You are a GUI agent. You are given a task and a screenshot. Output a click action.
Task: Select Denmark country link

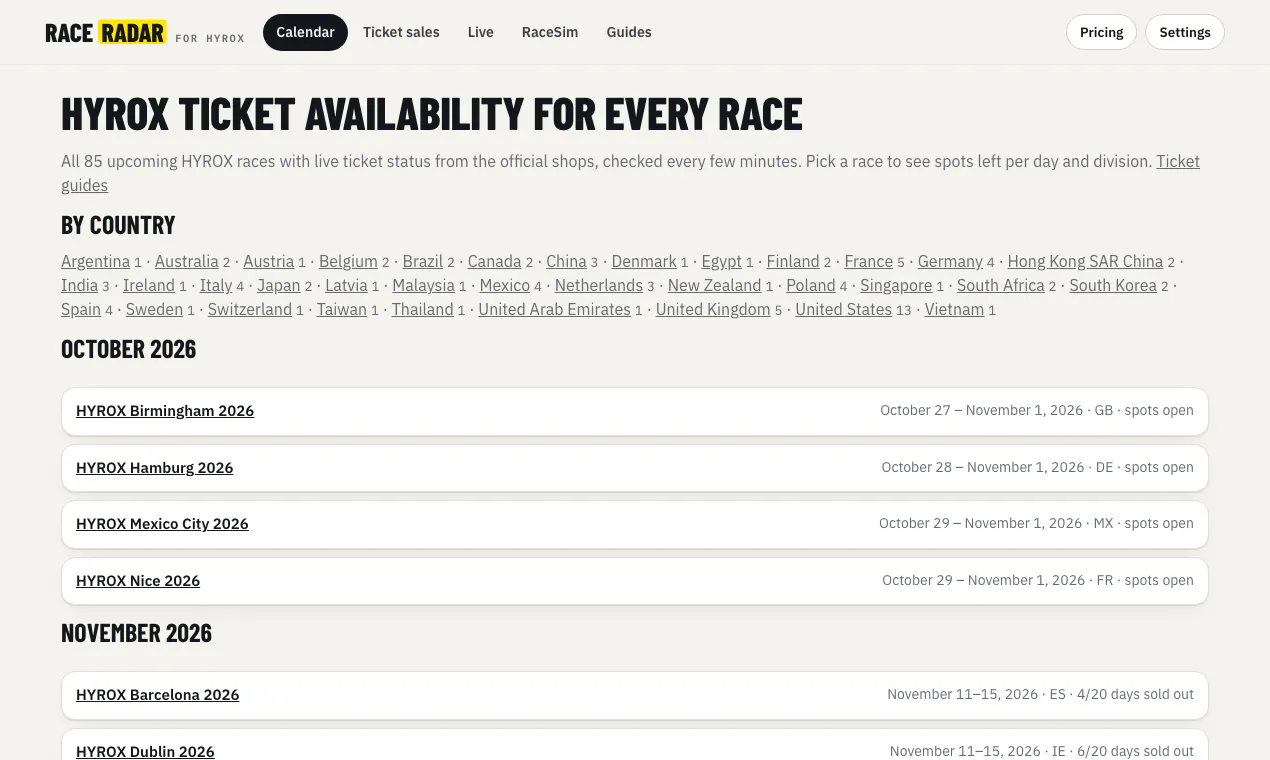(644, 261)
